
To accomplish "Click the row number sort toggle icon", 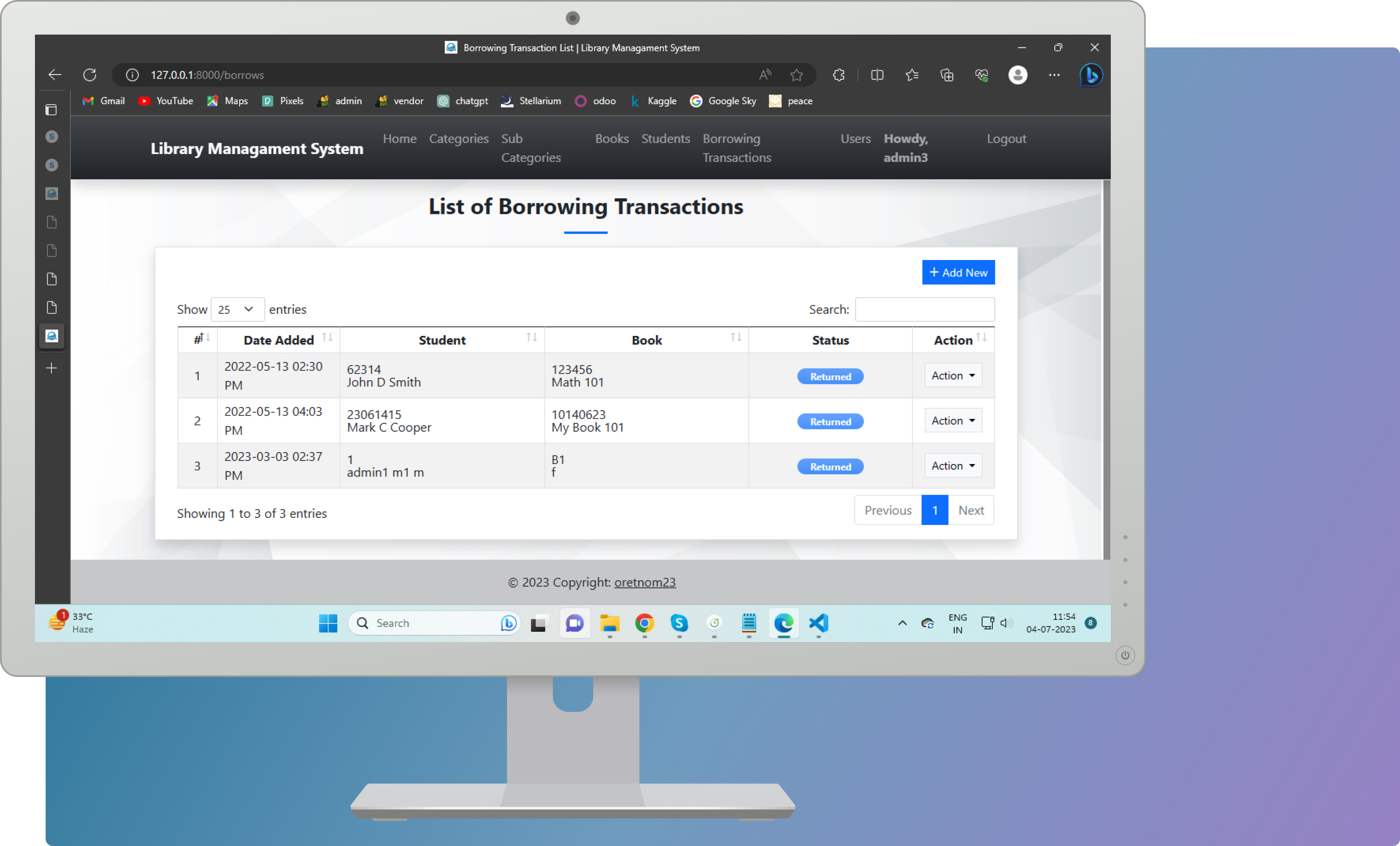I will (x=206, y=339).
